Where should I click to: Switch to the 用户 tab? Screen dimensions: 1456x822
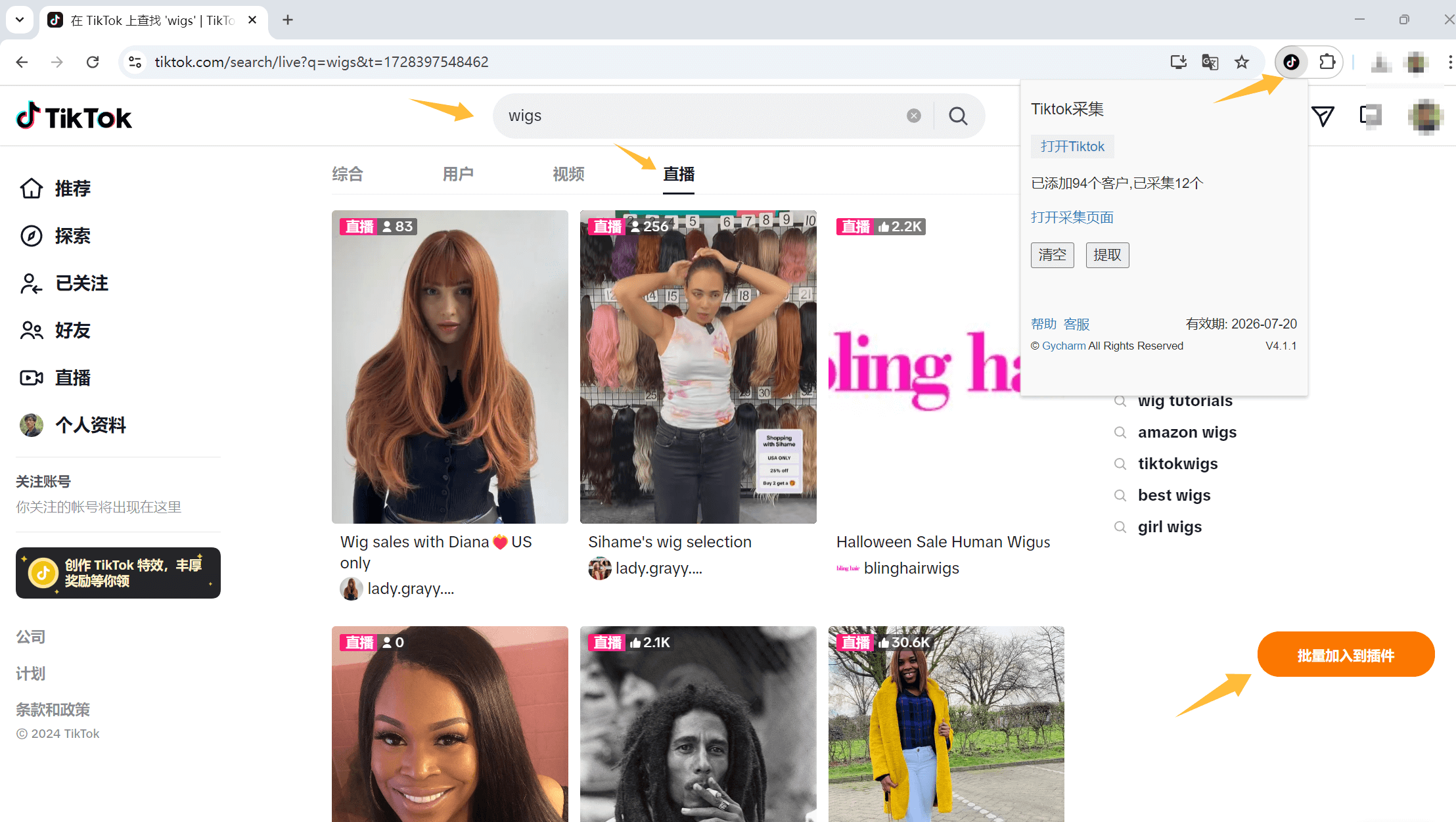pos(458,174)
